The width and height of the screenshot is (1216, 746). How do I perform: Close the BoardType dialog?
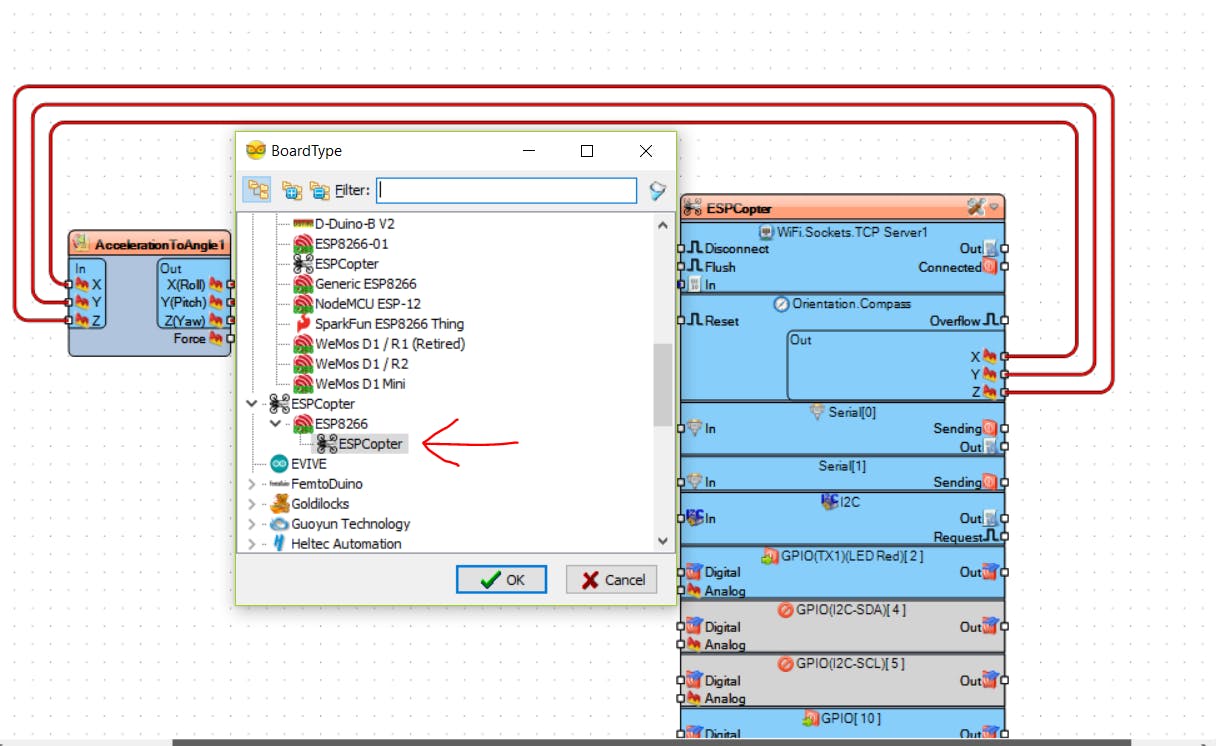(x=646, y=151)
